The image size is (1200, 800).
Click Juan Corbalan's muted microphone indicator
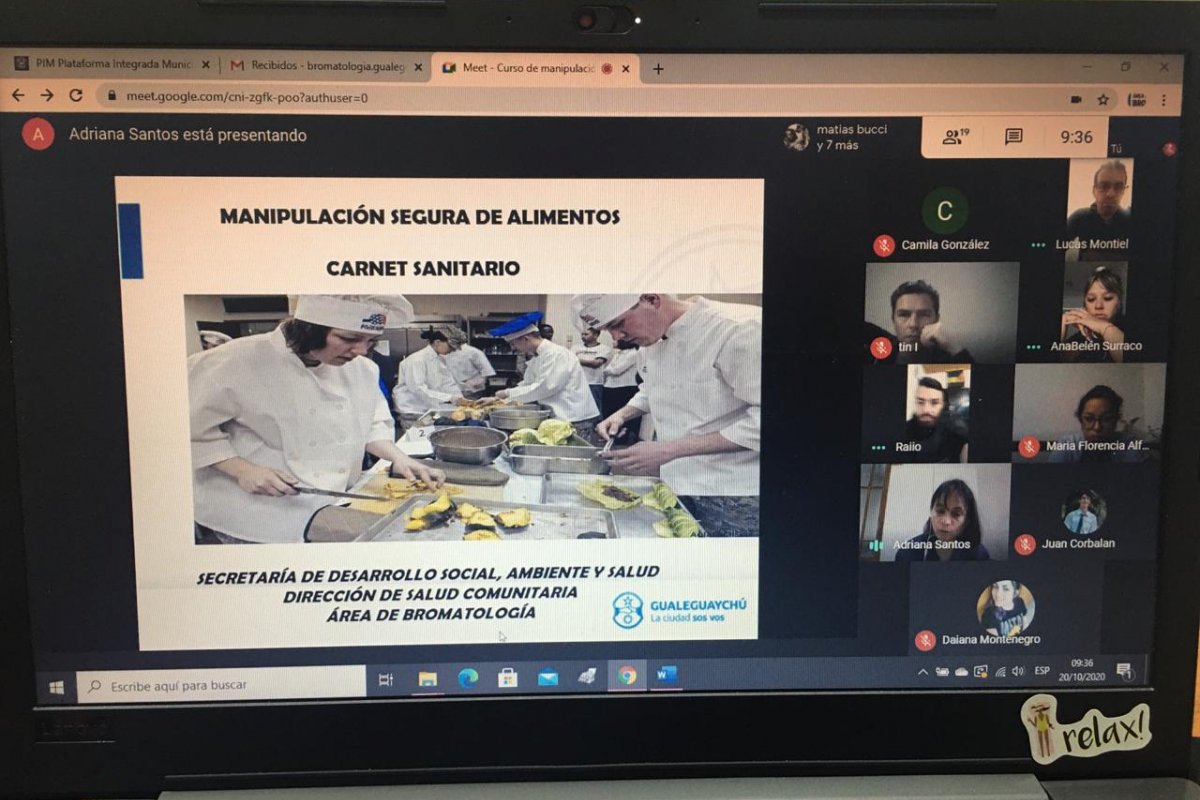pyautogui.click(x=1024, y=544)
